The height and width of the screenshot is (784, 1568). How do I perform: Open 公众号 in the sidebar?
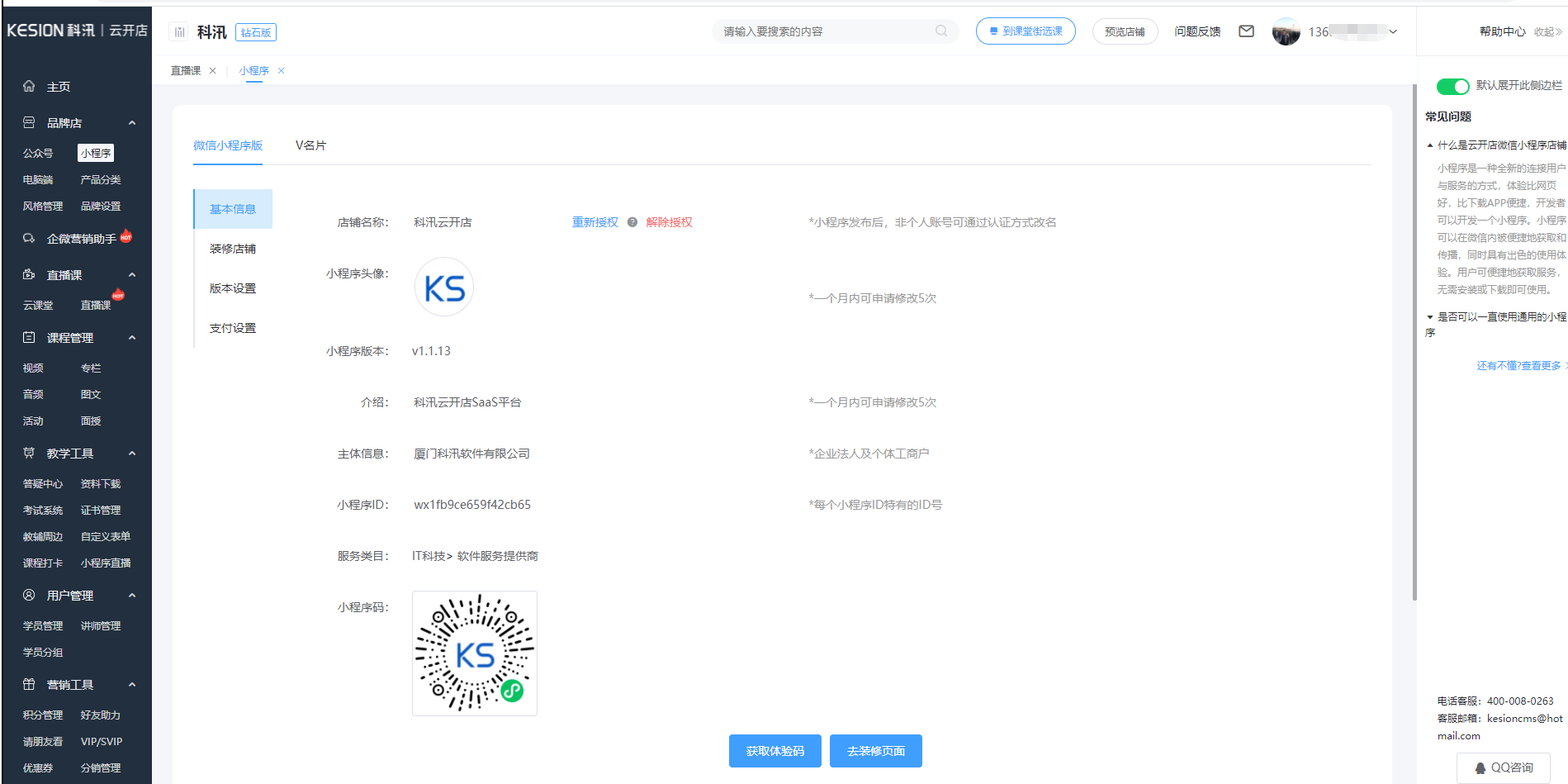tap(38, 153)
